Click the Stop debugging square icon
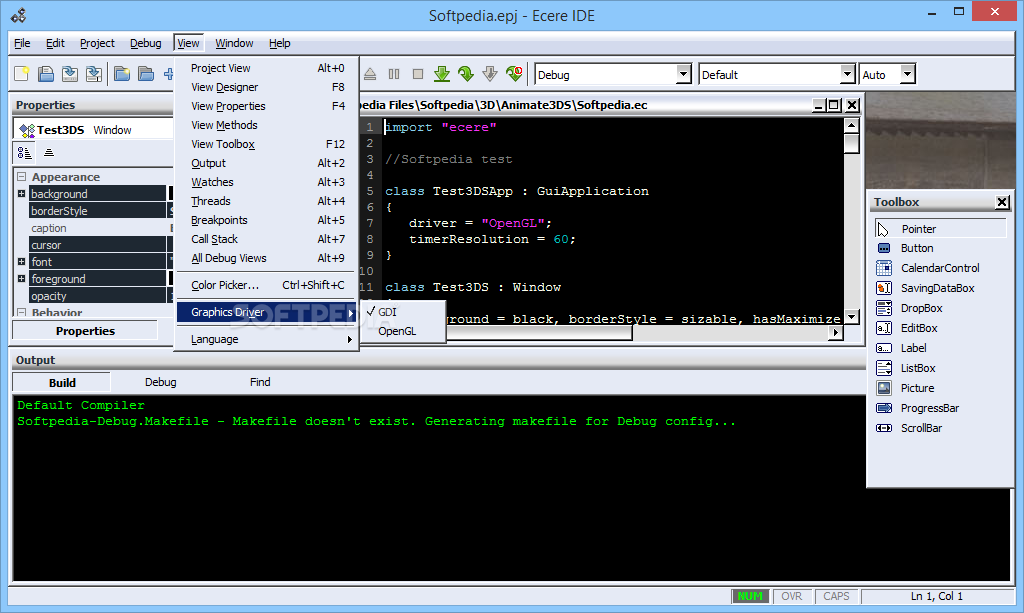 (x=418, y=74)
